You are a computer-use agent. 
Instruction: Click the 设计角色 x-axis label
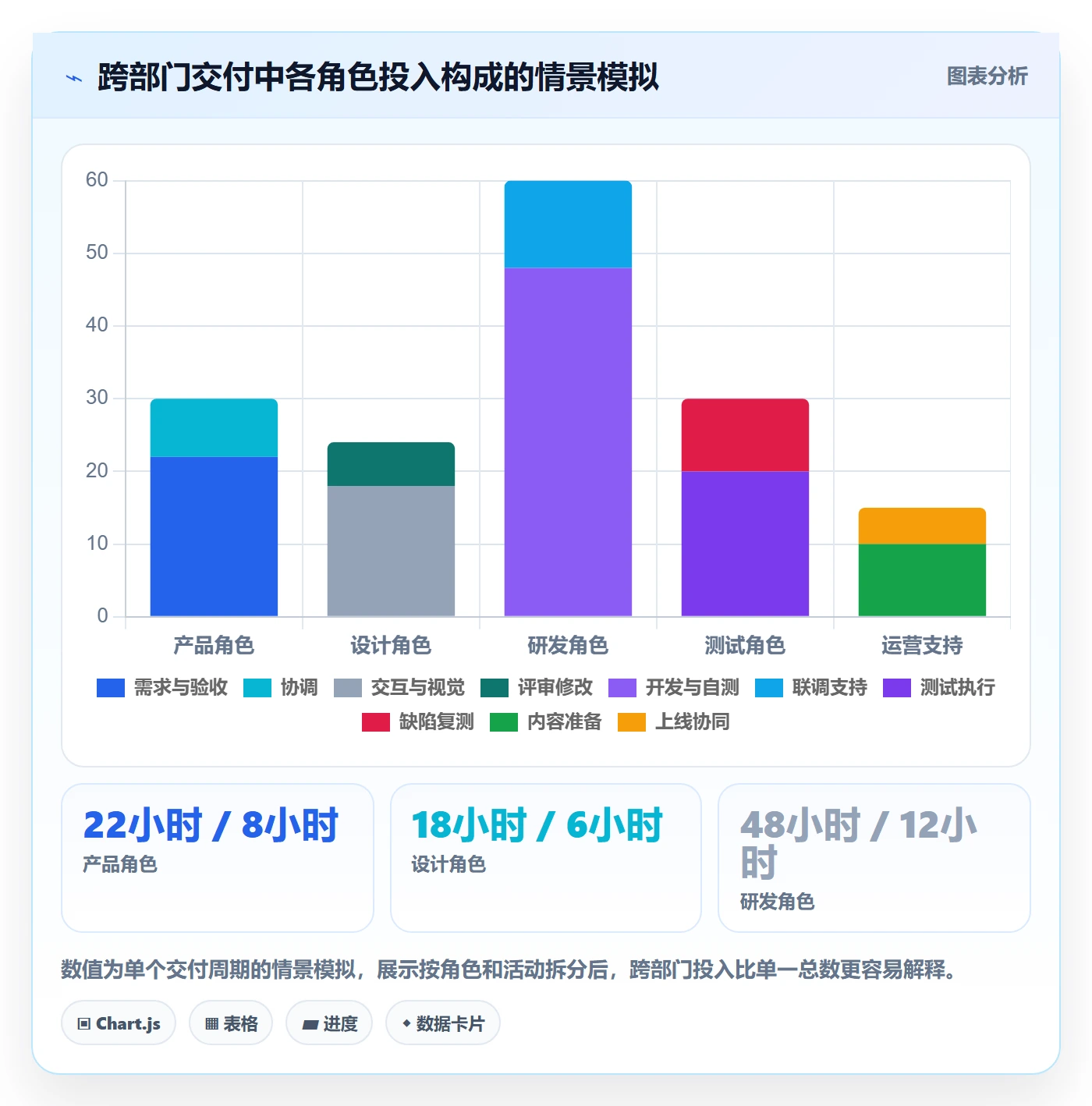tap(391, 646)
